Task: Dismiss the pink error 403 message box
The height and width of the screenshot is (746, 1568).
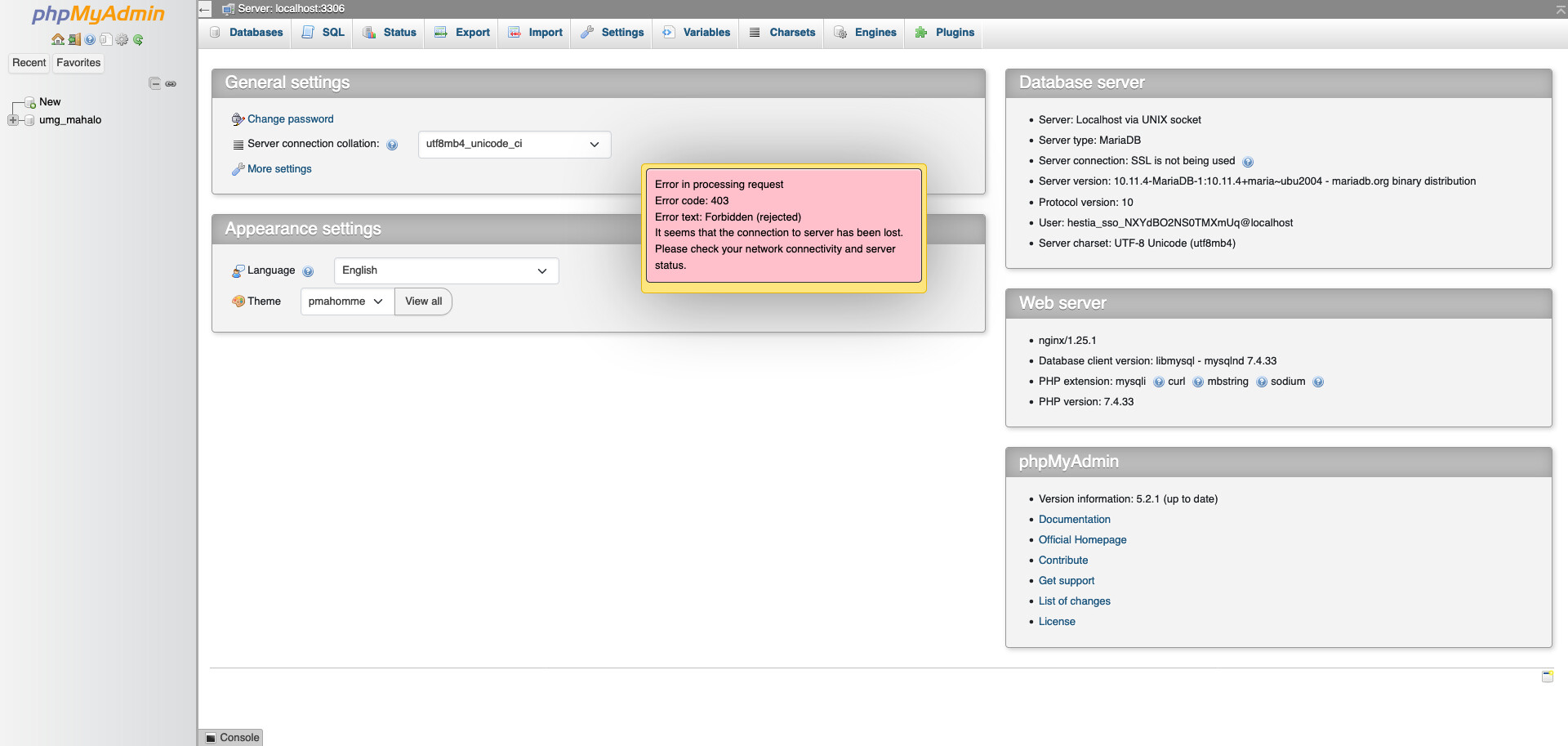Action: (x=784, y=226)
